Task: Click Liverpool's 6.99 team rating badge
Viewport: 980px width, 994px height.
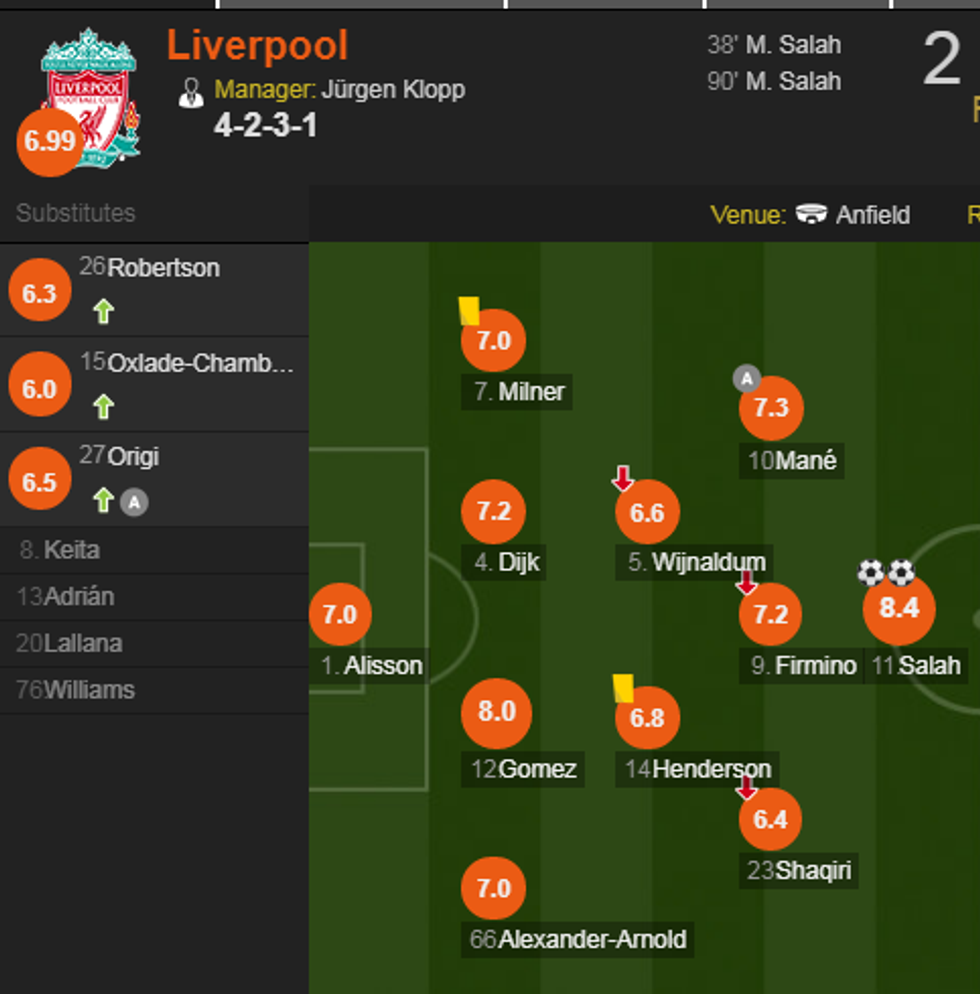Action: click(49, 142)
